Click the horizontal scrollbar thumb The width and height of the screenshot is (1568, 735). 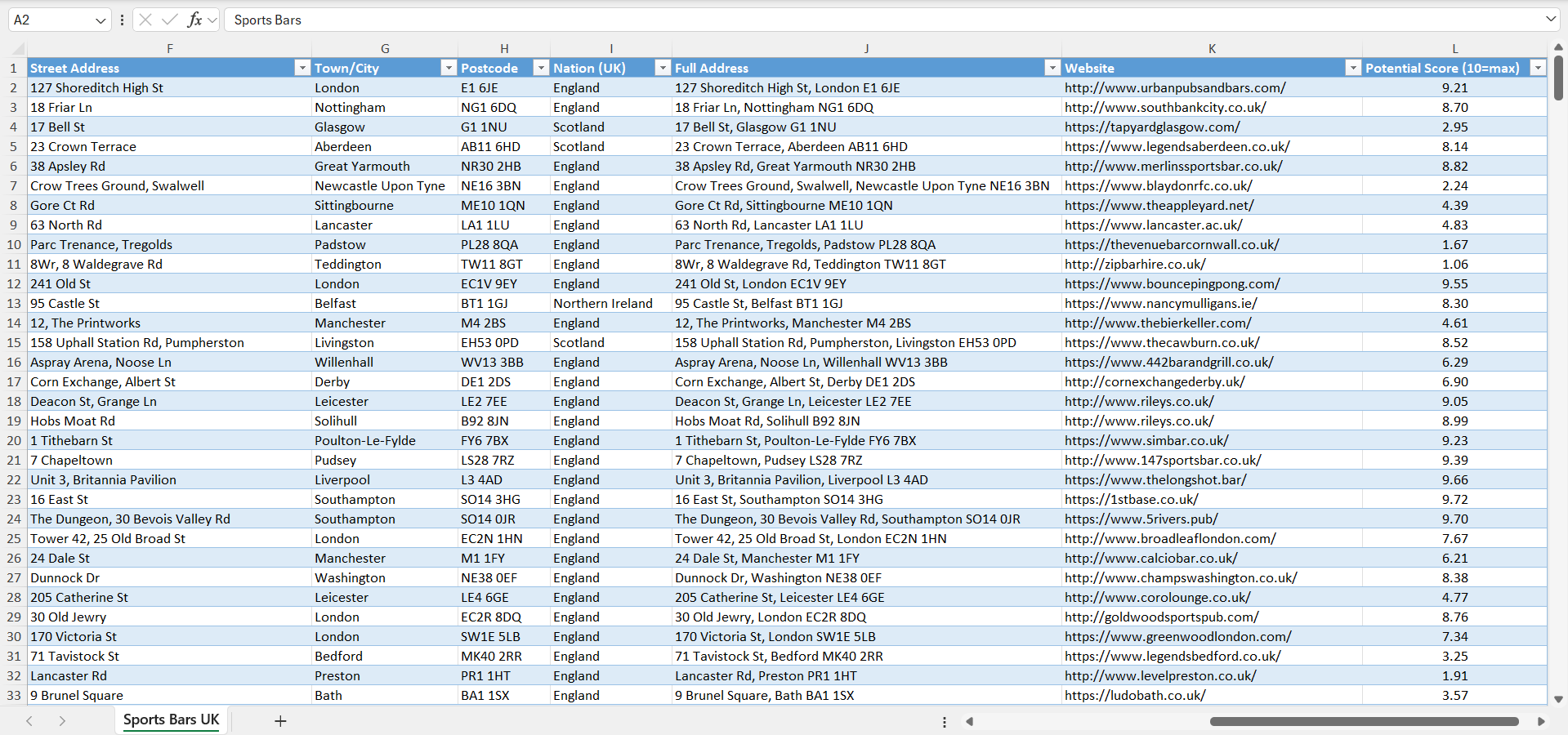pyautogui.click(x=1364, y=721)
